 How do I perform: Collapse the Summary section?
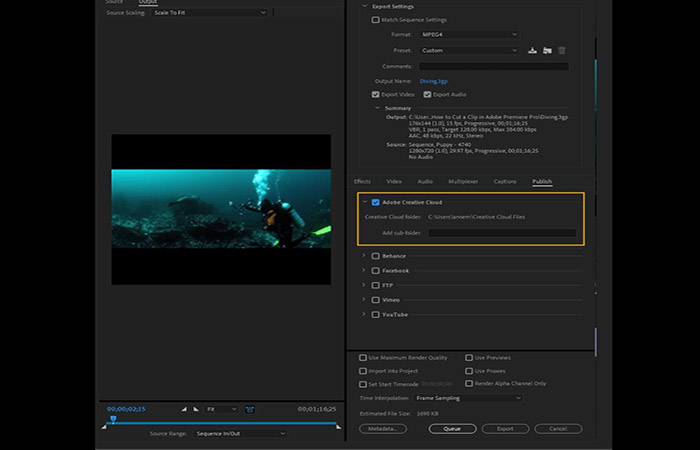tap(377, 108)
